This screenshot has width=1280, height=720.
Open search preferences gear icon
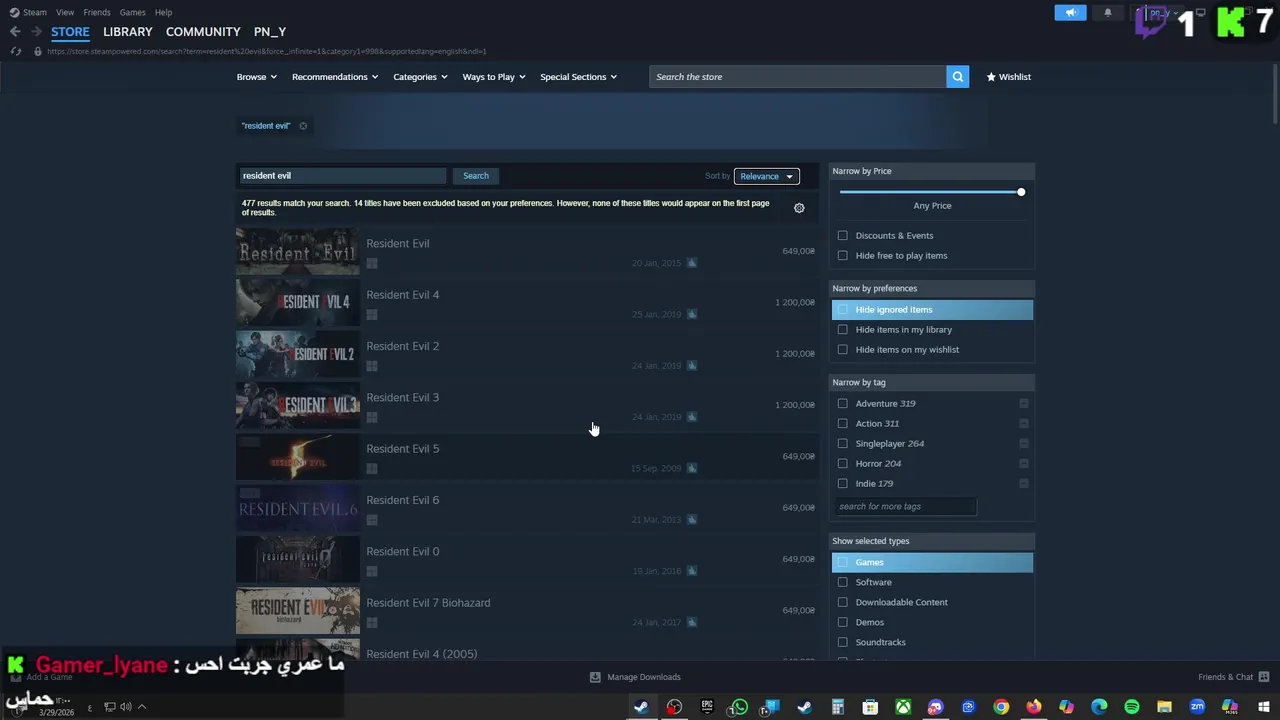(799, 208)
